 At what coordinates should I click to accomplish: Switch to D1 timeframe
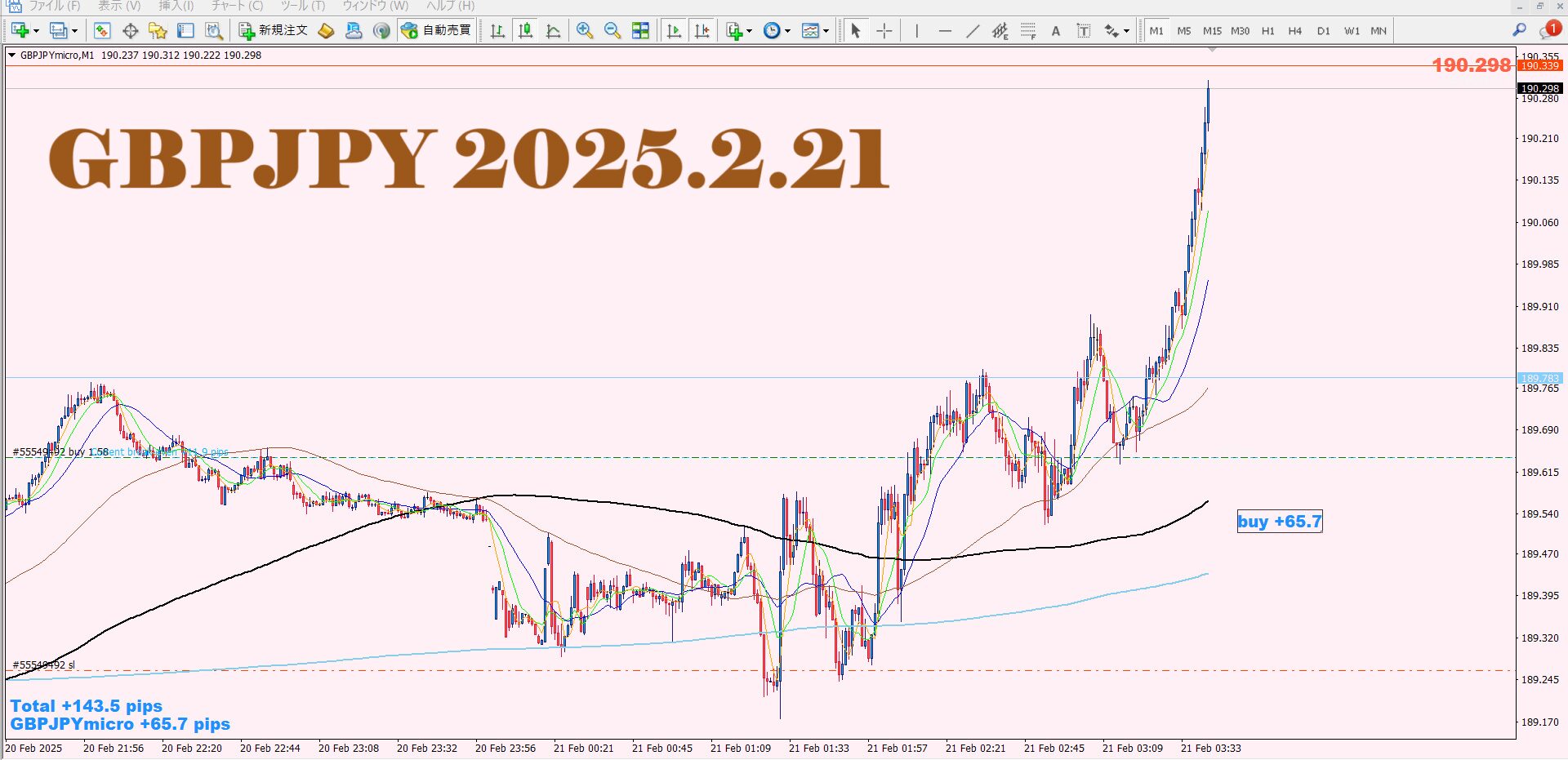pos(1324,31)
